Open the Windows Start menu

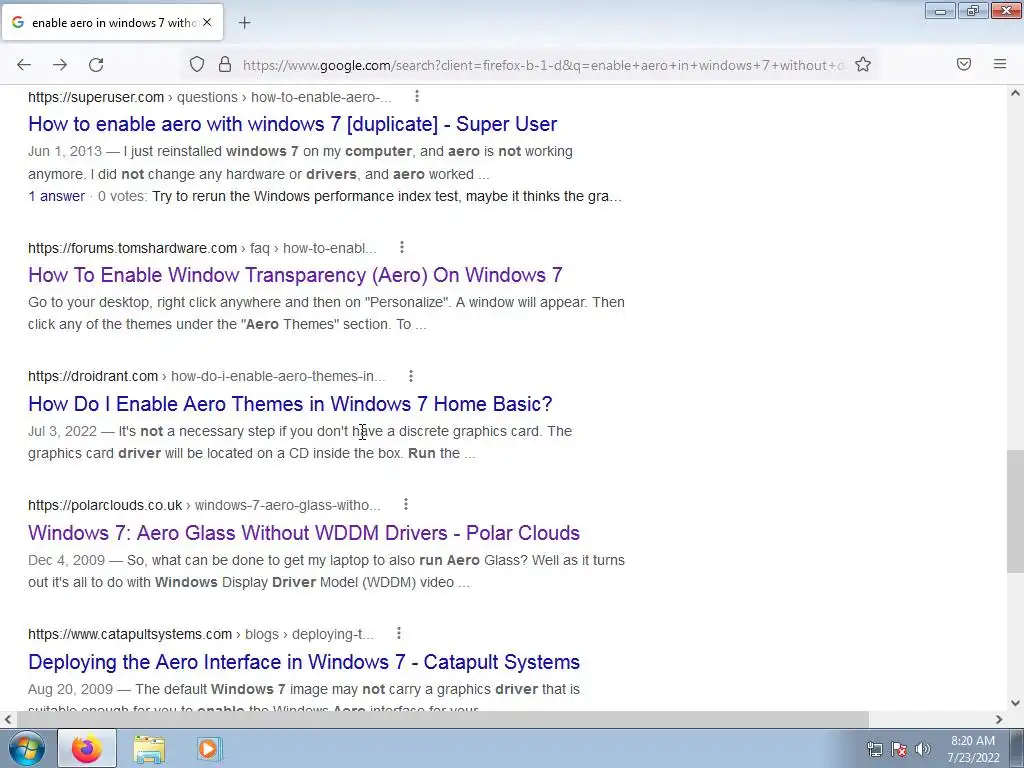27,748
